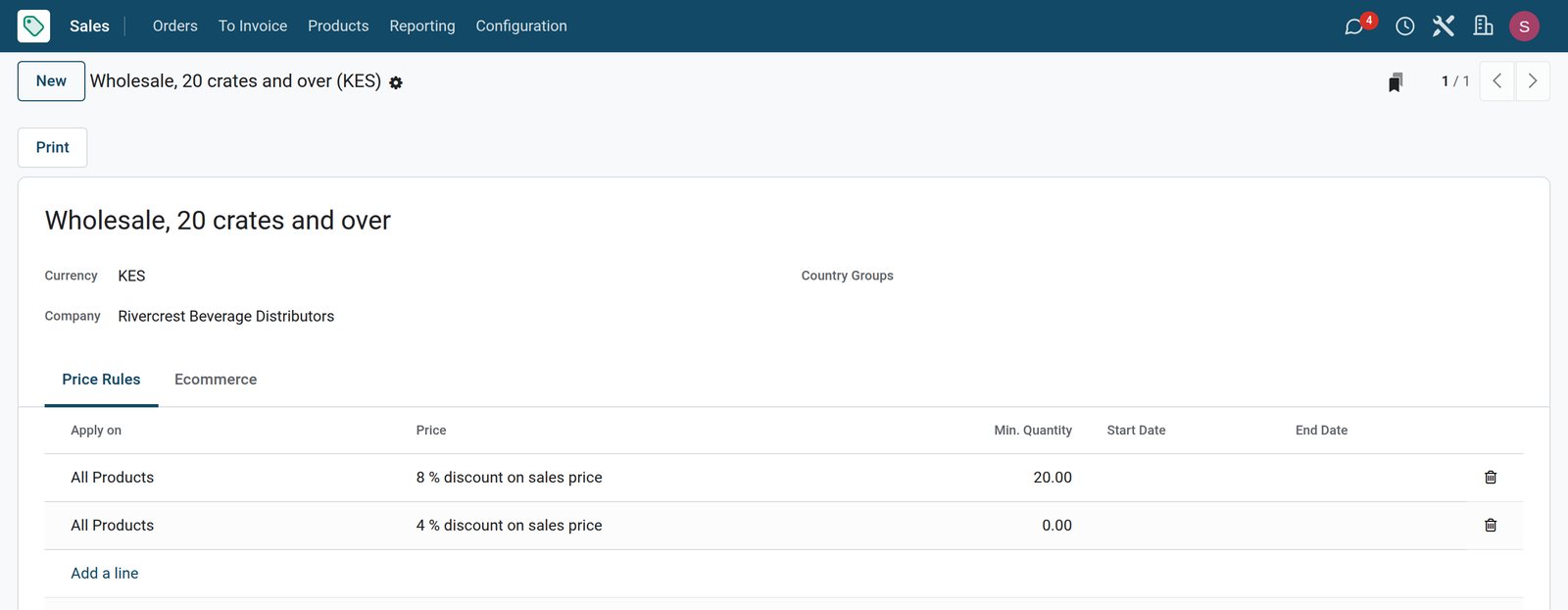Click the Start Date column header
Viewport: 1568px width, 610px height.
coord(1137,431)
